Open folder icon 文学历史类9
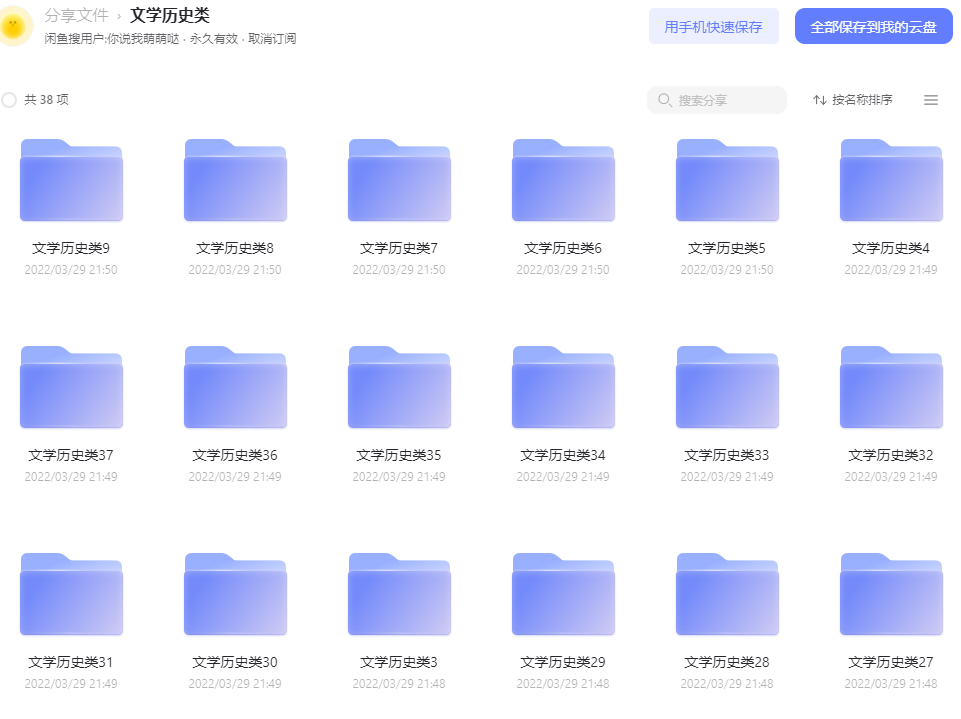Screen dimensions: 961x719 coord(71,180)
